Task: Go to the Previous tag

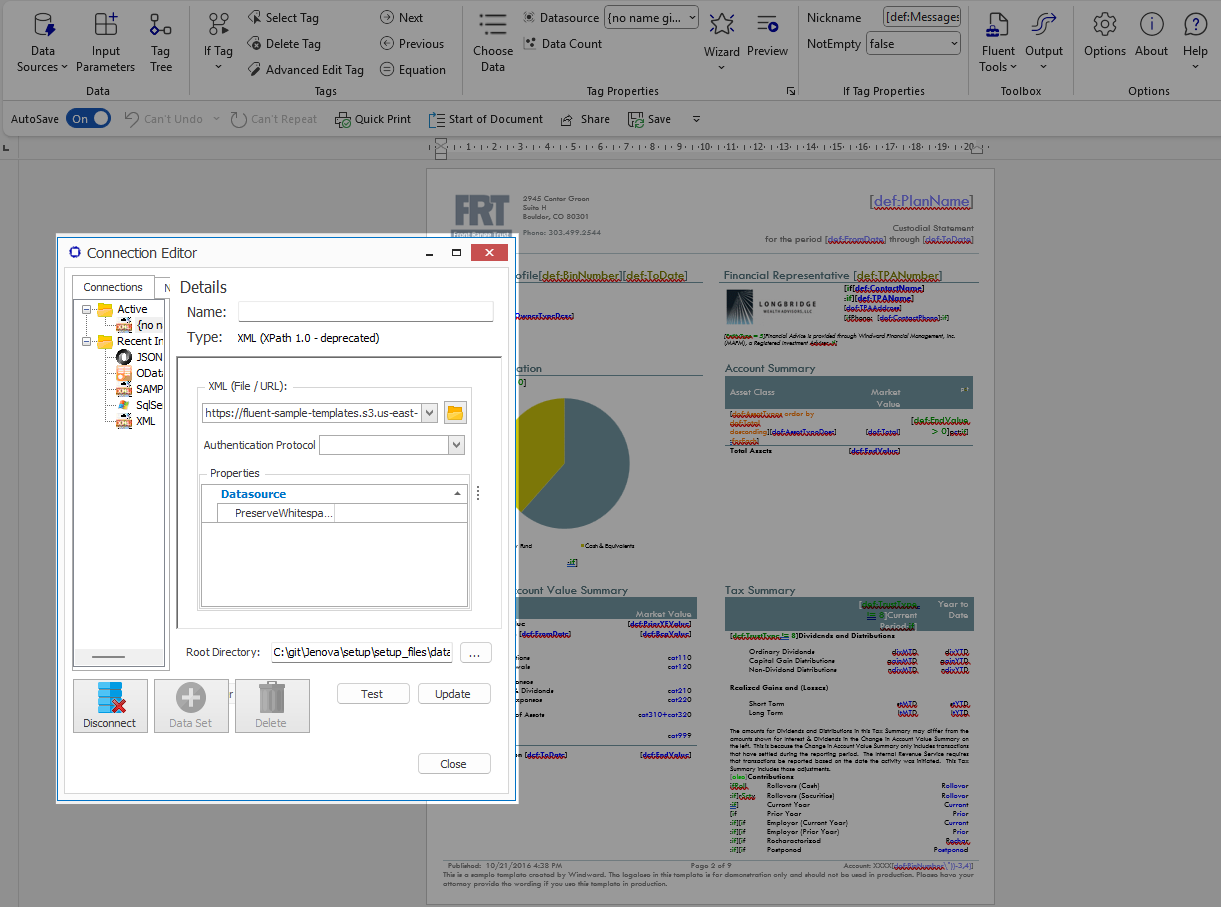Action: pyautogui.click(x=412, y=44)
